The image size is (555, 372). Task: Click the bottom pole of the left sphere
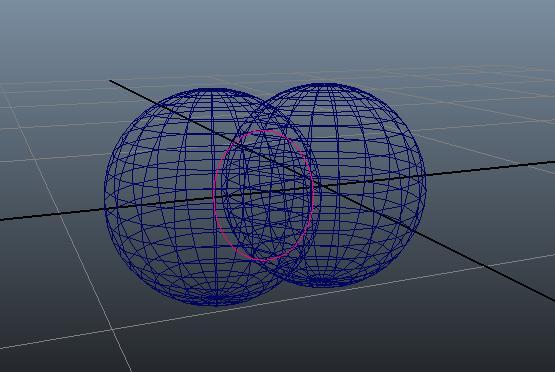coord(217,303)
